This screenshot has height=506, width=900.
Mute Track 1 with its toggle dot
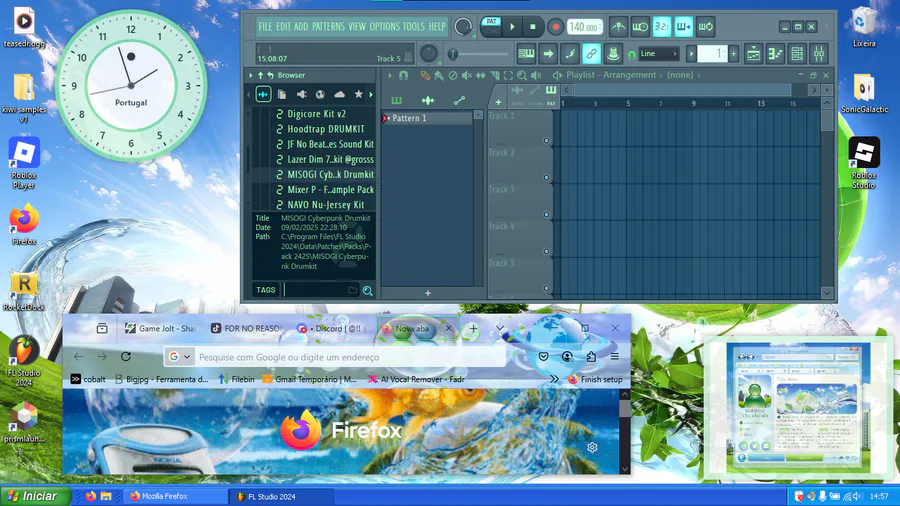pyautogui.click(x=546, y=141)
